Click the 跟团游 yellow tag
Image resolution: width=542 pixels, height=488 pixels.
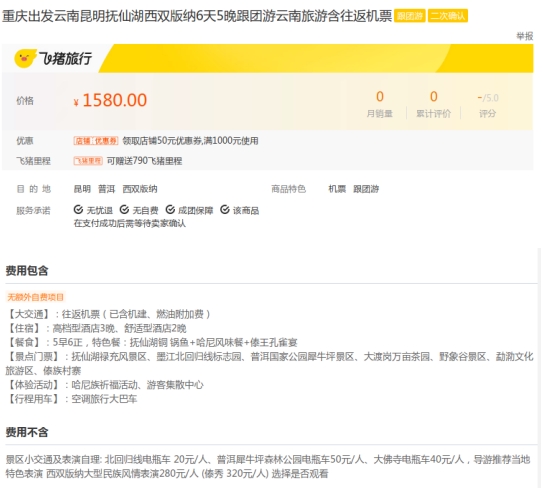[x=410, y=16]
